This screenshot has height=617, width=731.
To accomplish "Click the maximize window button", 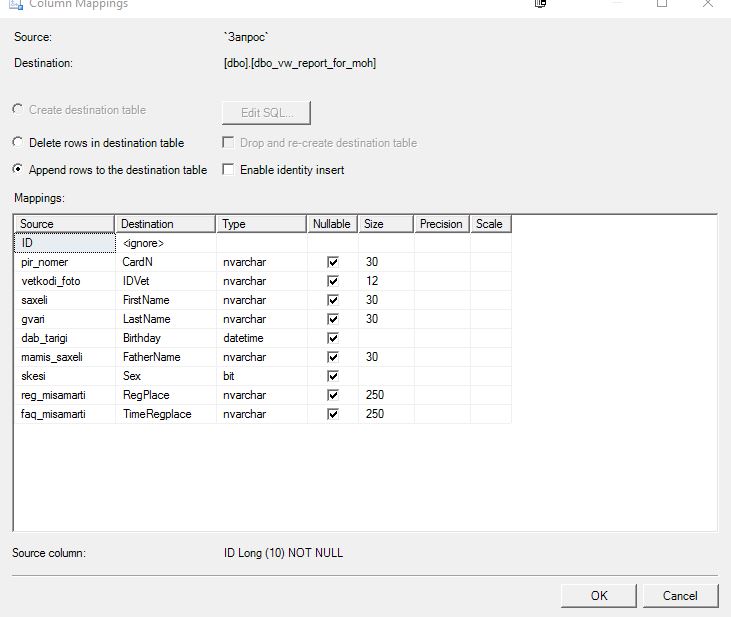I will click(x=661, y=4).
